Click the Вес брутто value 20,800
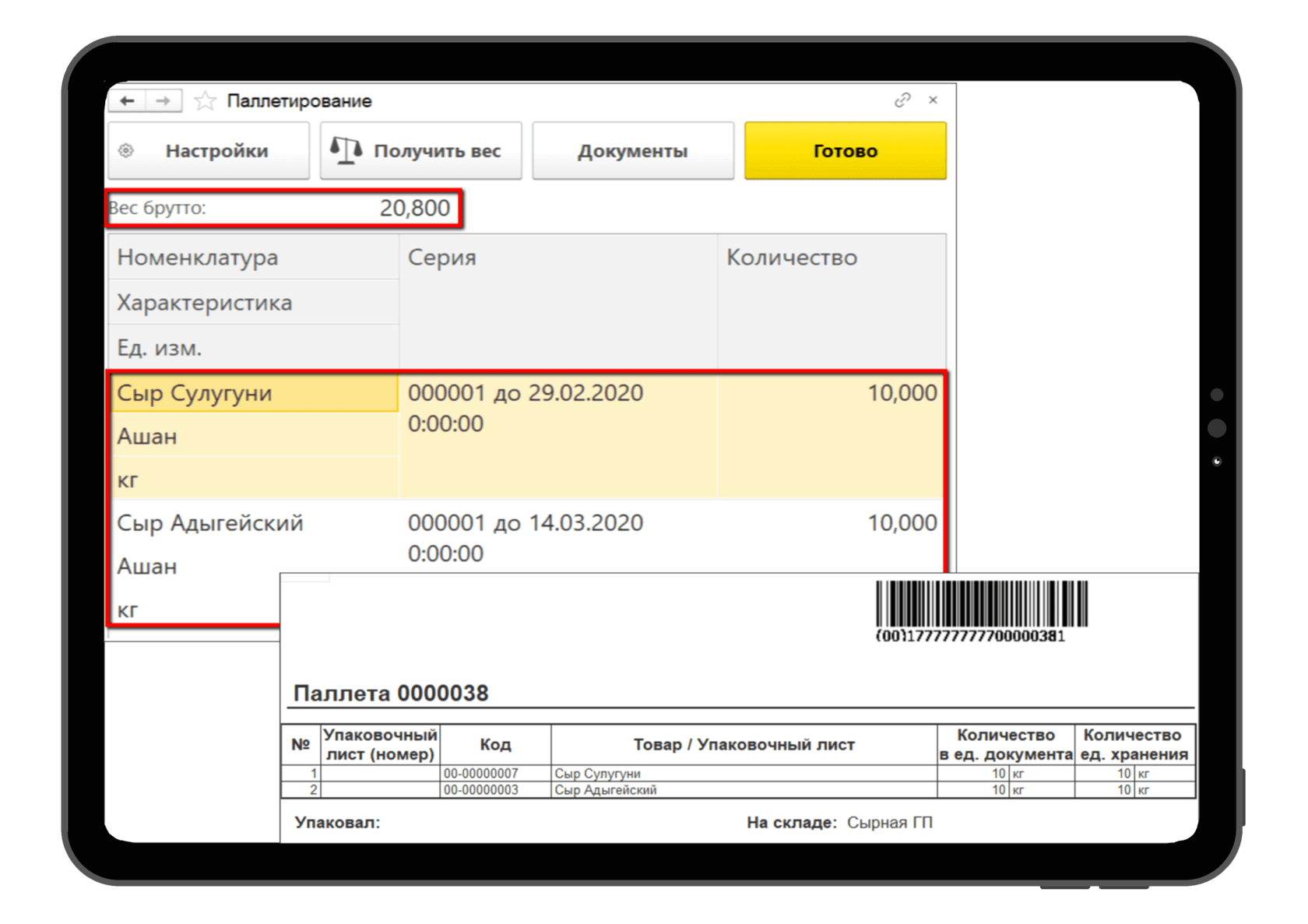Image resolution: width=1308 pixels, height=924 pixels. (413, 208)
